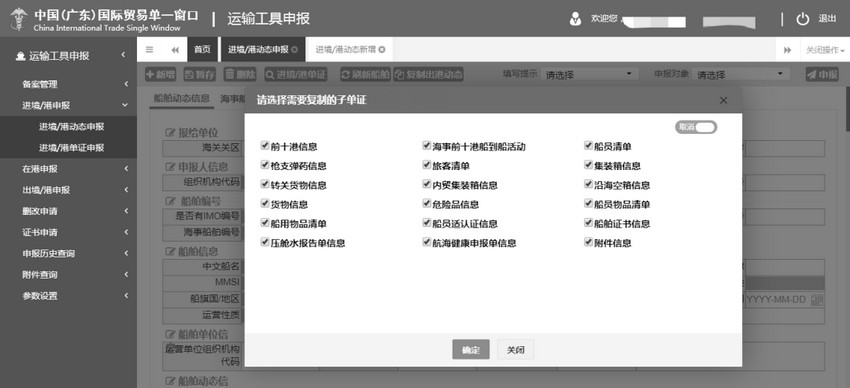Click the user avatar icon beside 欢迎您
Screen dimensions: 850x388
click(575, 19)
